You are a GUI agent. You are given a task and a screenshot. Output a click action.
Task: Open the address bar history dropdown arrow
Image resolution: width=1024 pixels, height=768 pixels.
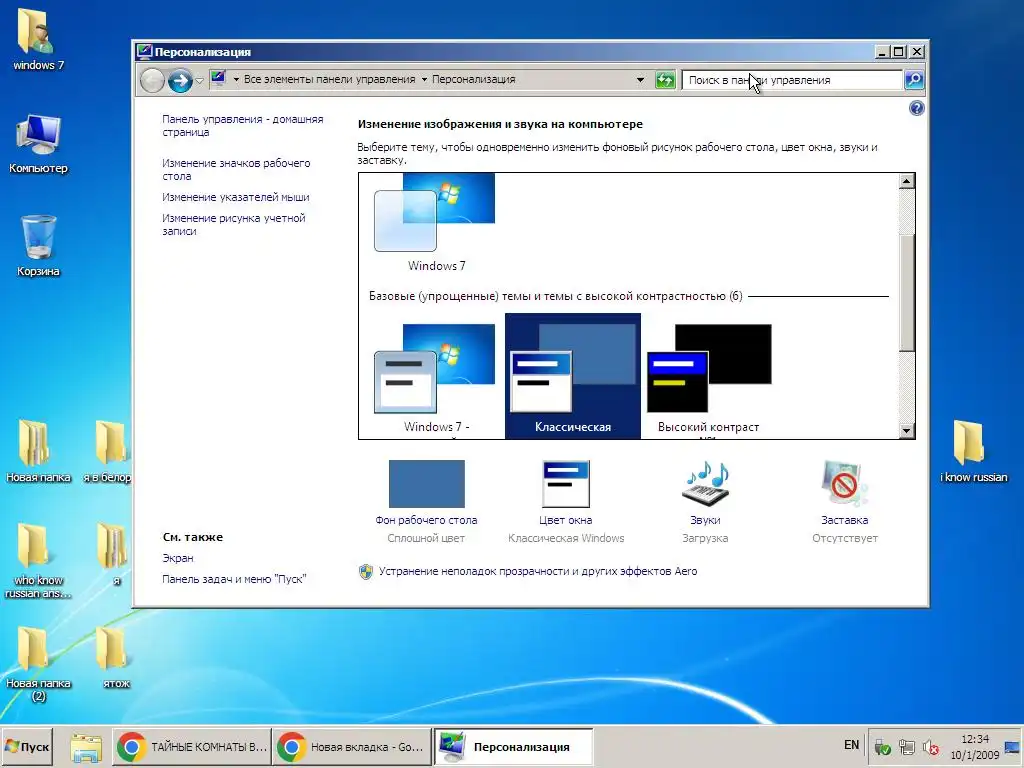pos(640,80)
